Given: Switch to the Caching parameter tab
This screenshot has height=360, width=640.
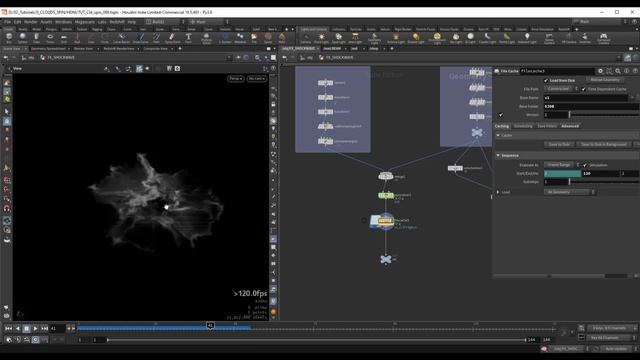Looking at the screenshot, I should tap(502, 126).
